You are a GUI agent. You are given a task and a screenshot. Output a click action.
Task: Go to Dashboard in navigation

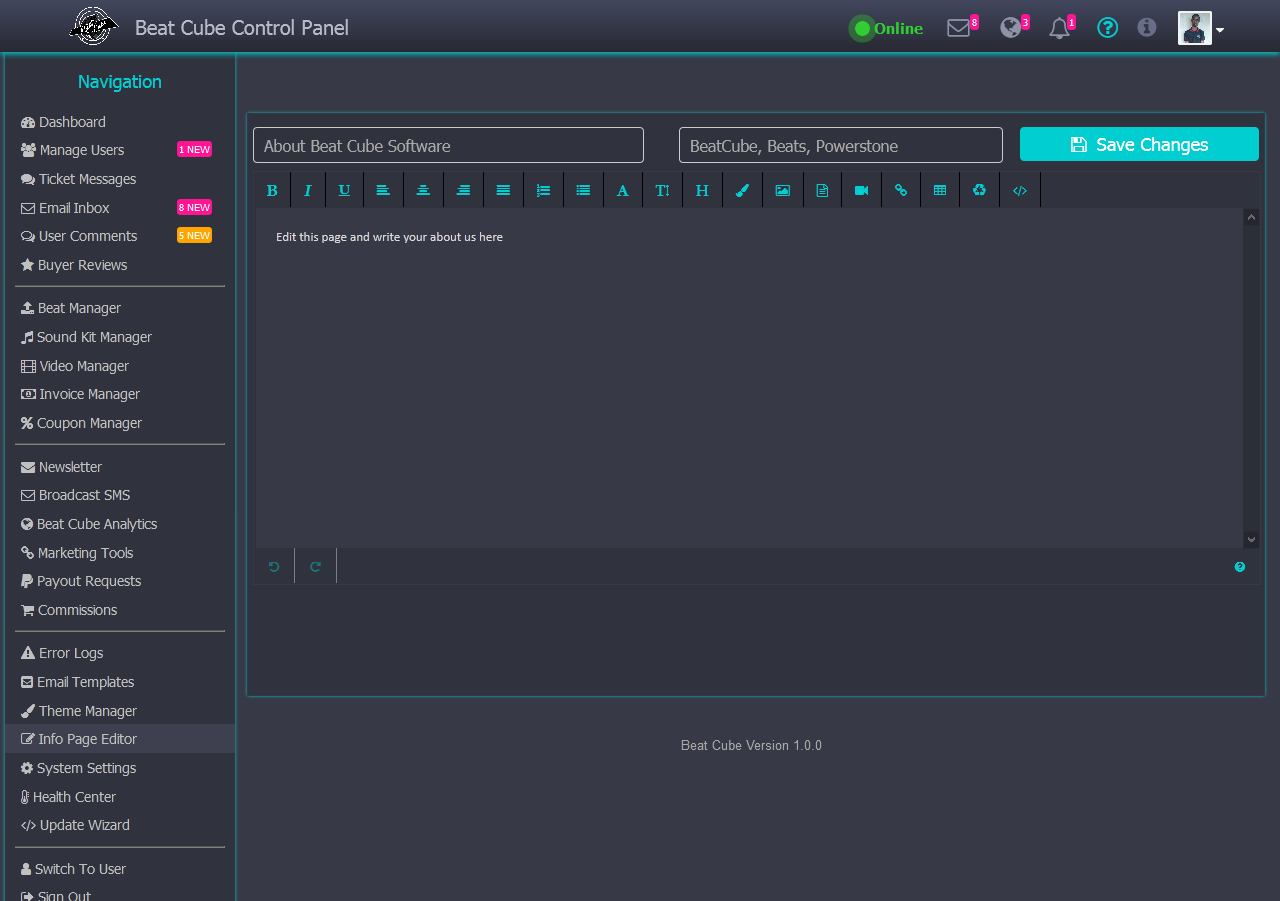point(63,122)
